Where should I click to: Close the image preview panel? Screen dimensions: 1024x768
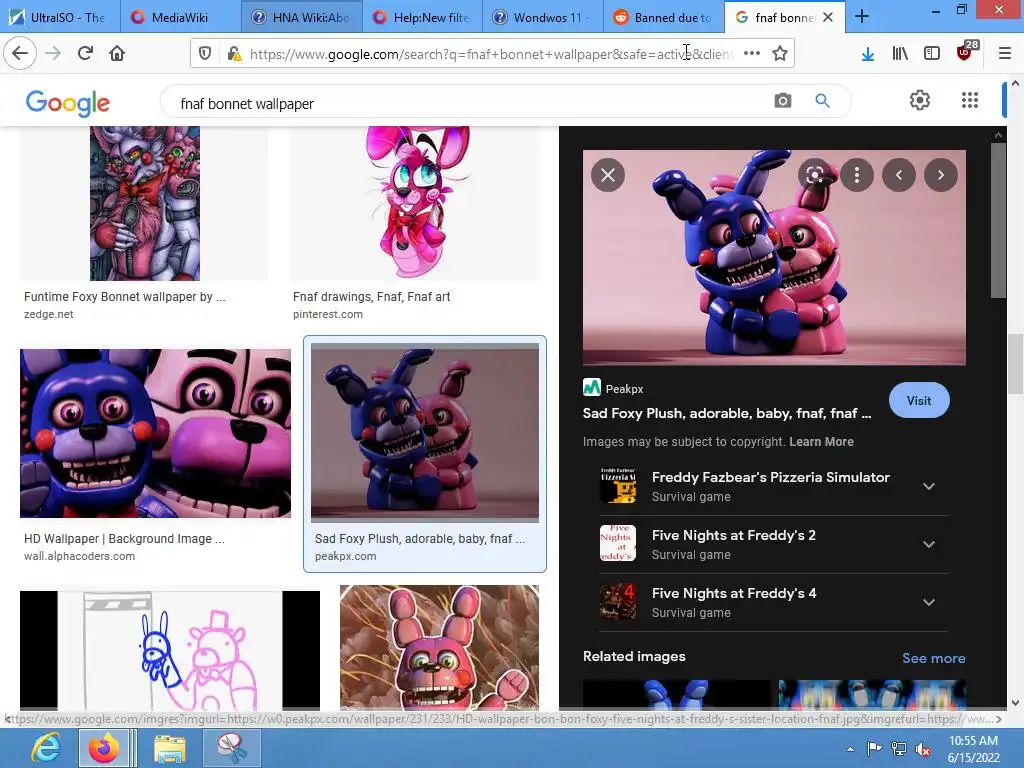coord(608,175)
